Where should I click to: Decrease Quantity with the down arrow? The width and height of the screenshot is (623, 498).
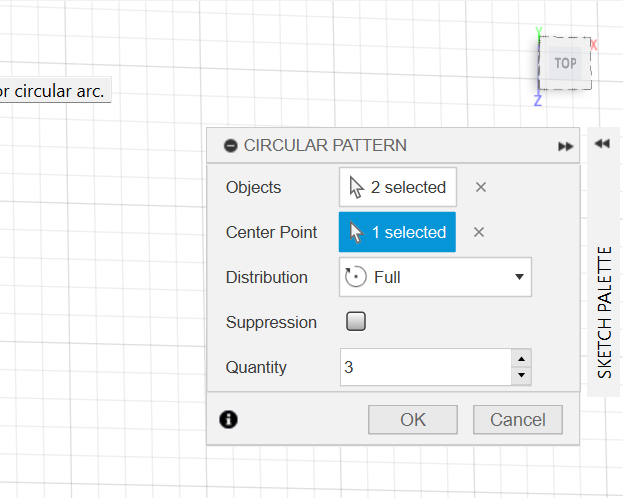pos(520,376)
